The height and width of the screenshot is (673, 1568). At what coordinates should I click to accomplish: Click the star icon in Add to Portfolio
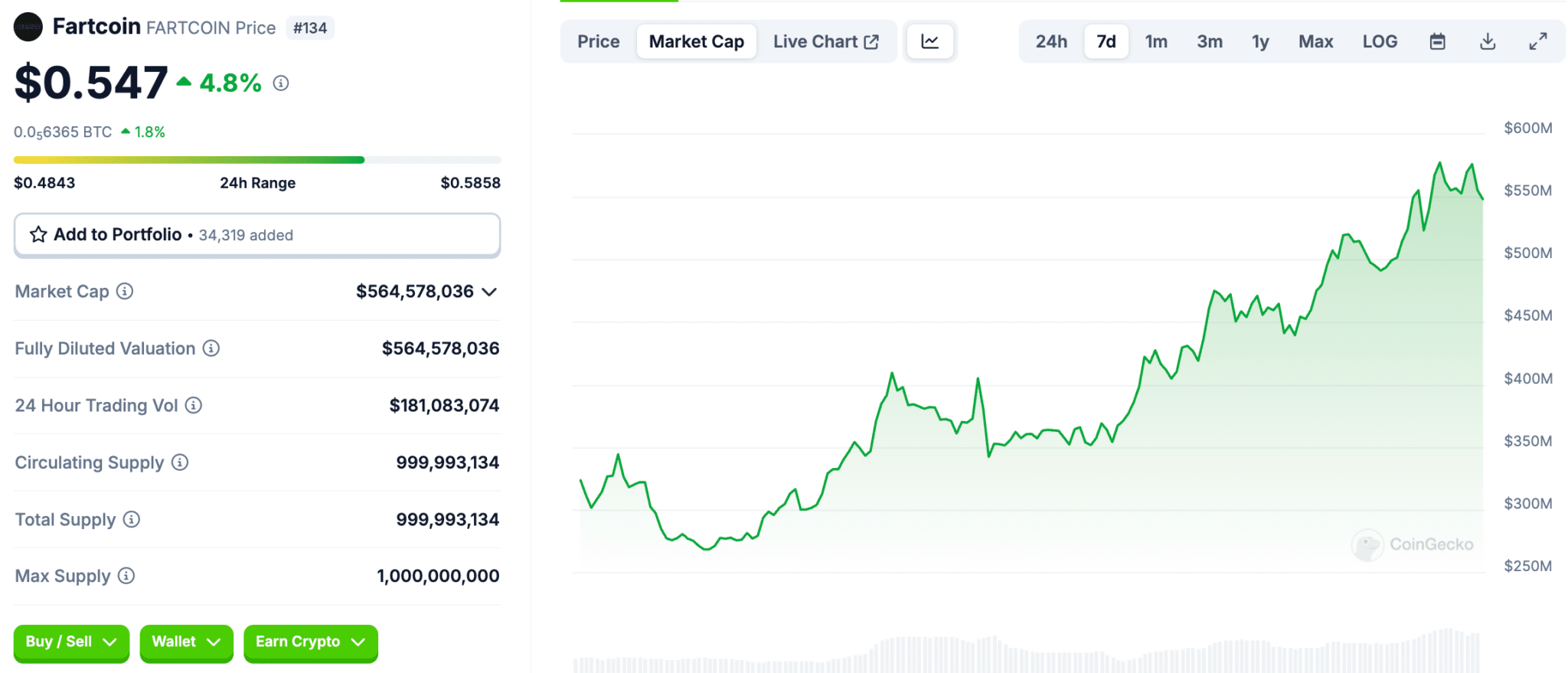click(38, 234)
